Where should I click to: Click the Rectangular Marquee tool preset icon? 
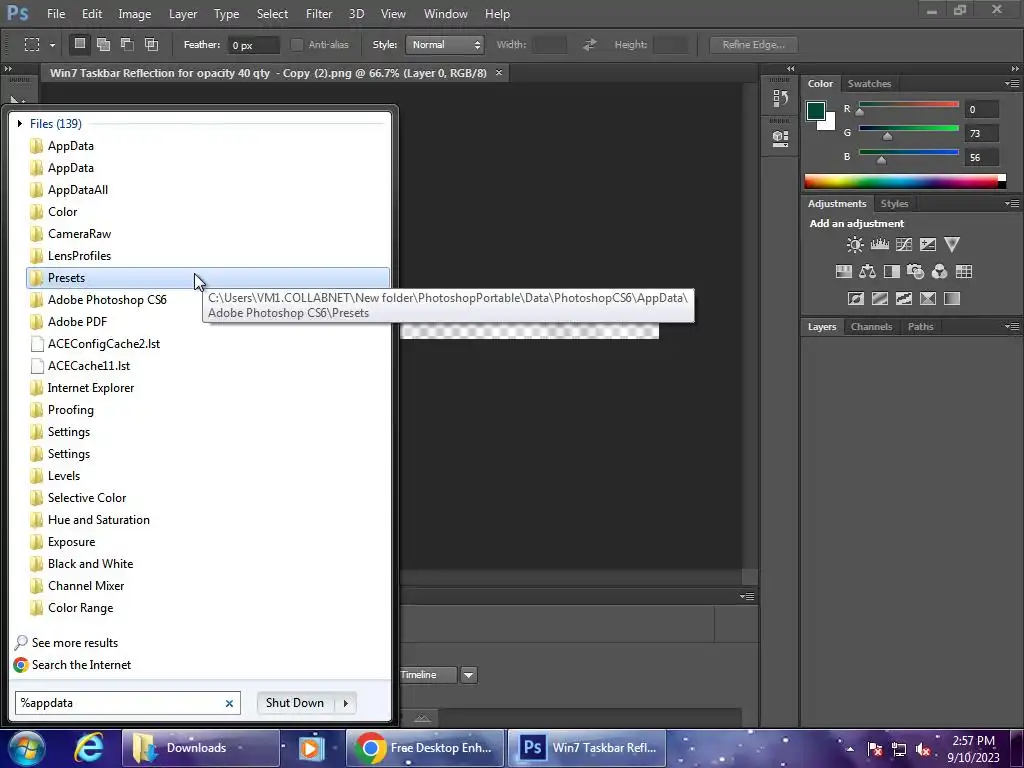click(31, 44)
